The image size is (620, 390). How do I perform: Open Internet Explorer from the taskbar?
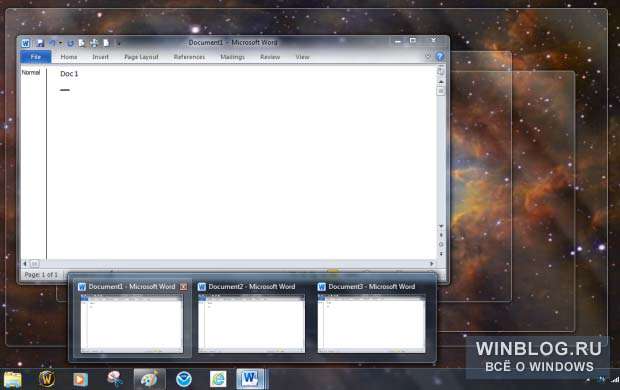(x=218, y=379)
